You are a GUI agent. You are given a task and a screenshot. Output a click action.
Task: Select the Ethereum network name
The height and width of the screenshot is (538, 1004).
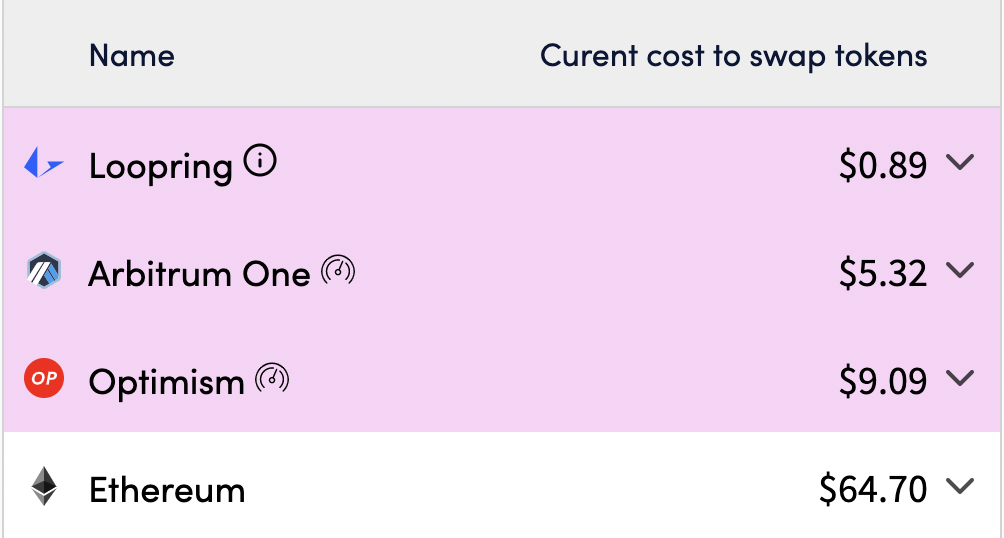click(x=167, y=490)
